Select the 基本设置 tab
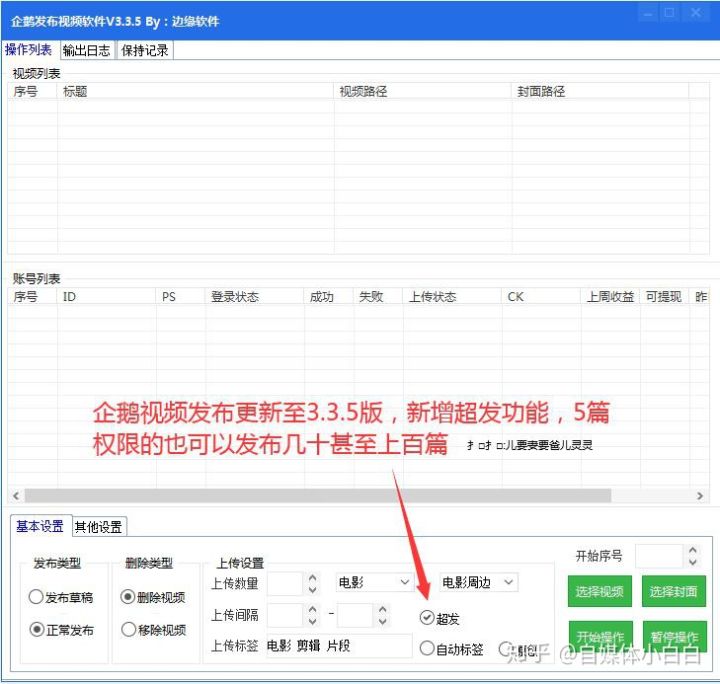 coord(40,526)
